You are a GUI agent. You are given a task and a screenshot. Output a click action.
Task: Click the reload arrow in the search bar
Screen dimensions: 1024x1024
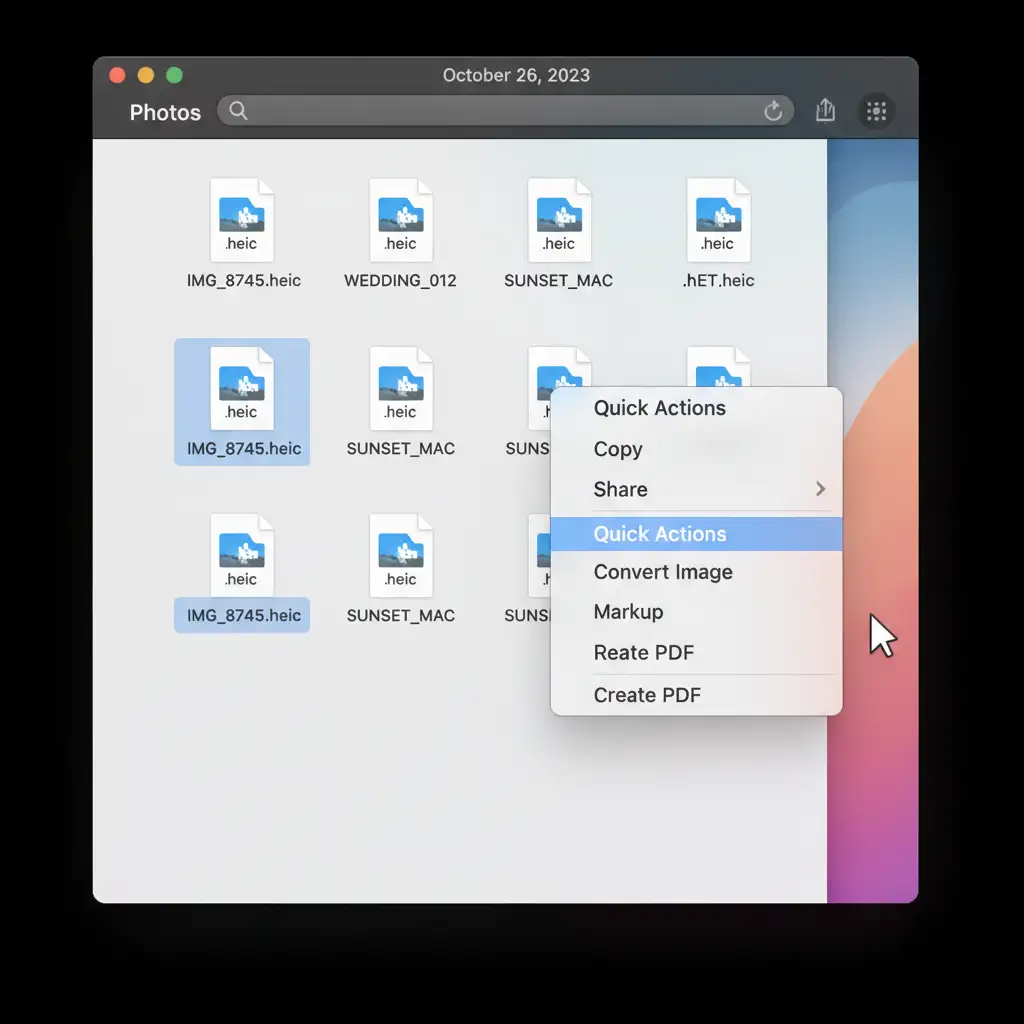[773, 112]
